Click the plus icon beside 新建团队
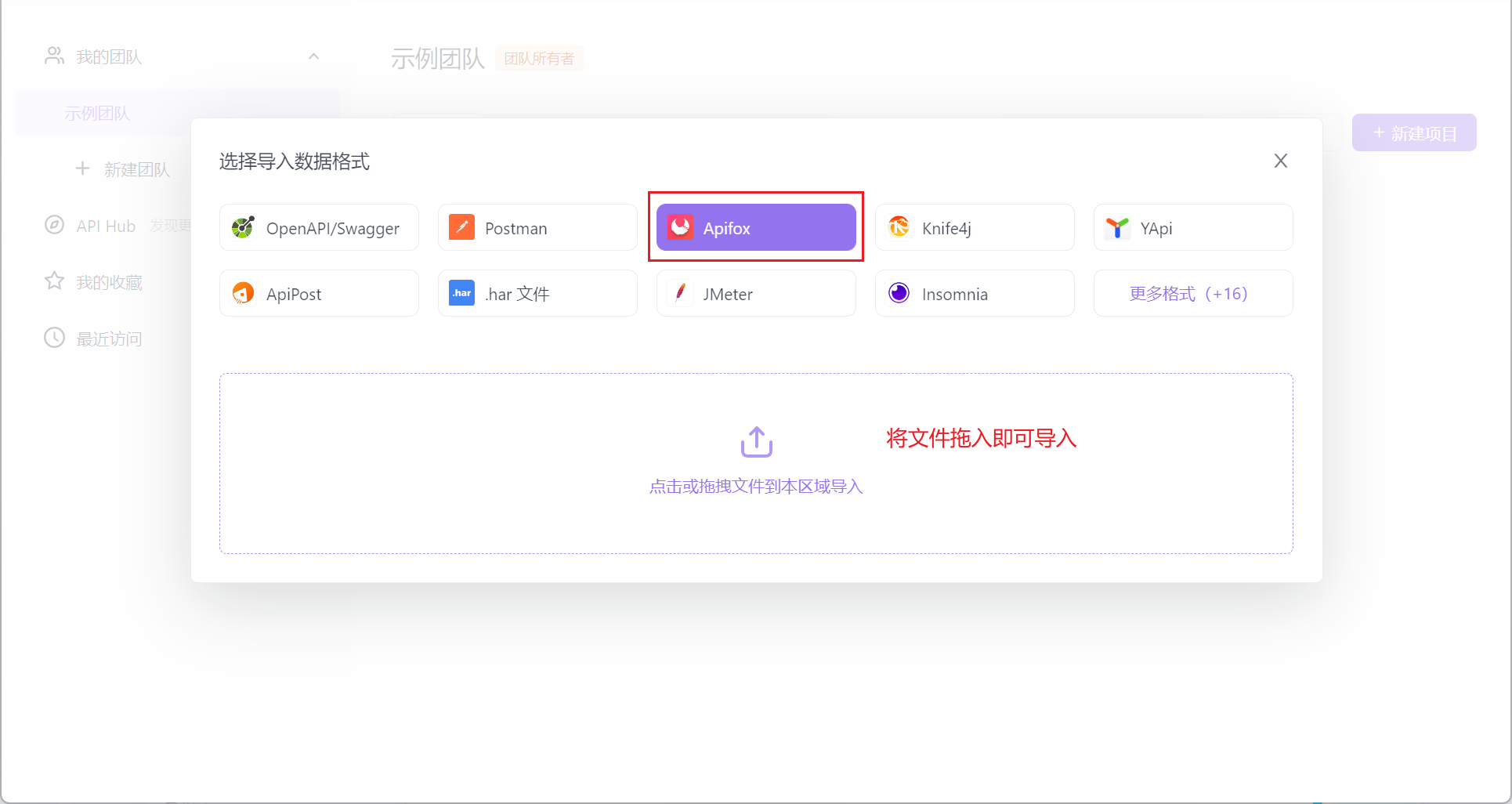Viewport: 1512px width, 804px height. [x=82, y=168]
